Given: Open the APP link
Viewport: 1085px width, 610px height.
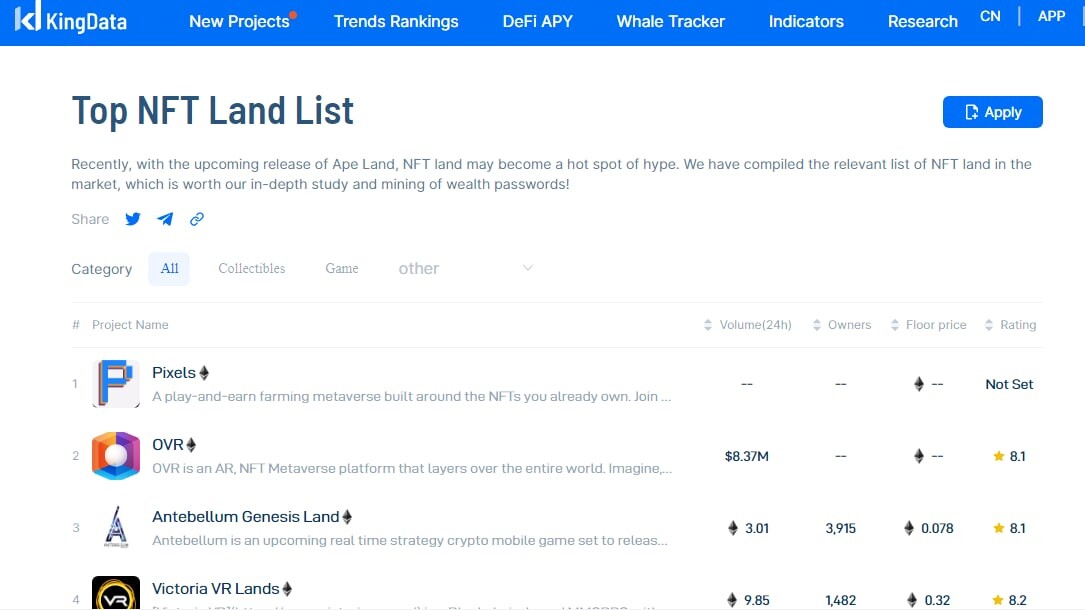Looking at the screenshot, I should click(1051, 16).
